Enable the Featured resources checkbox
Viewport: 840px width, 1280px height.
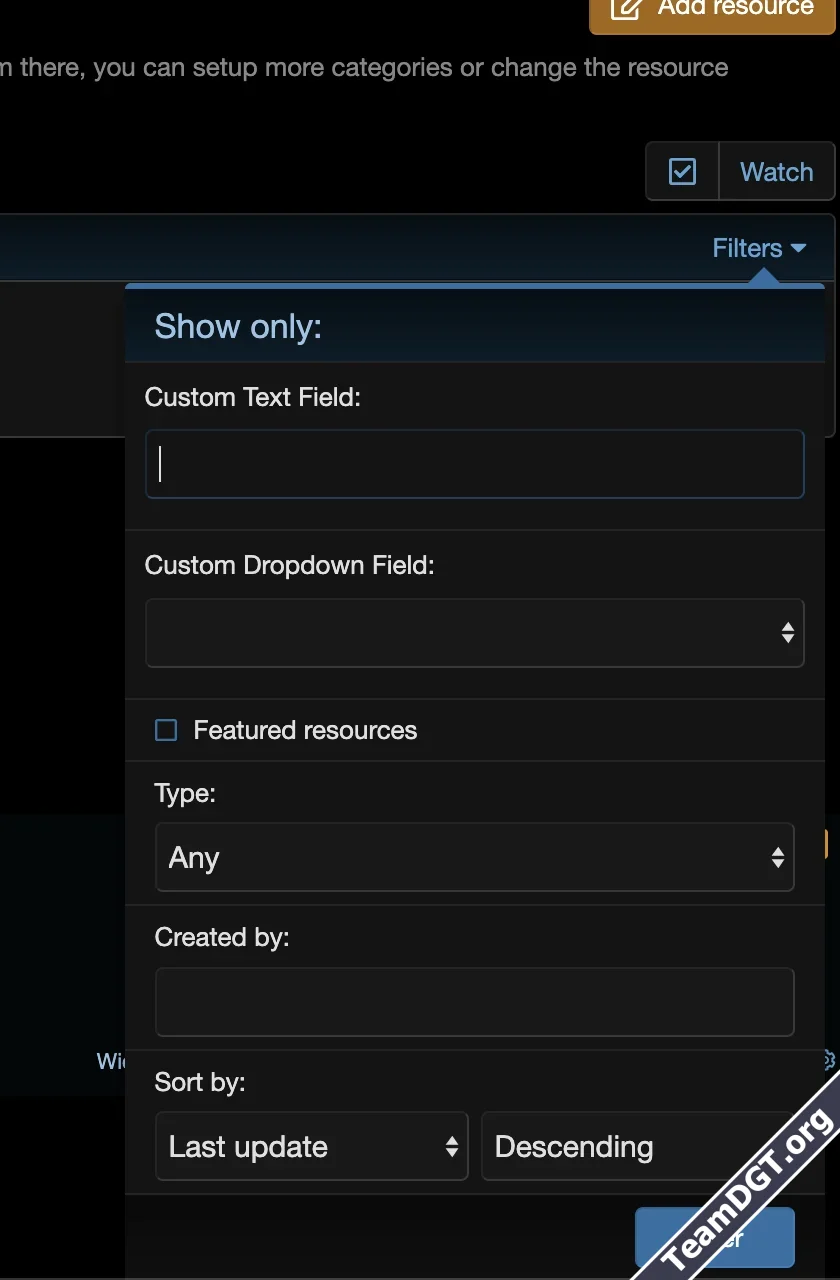[165, 730]
